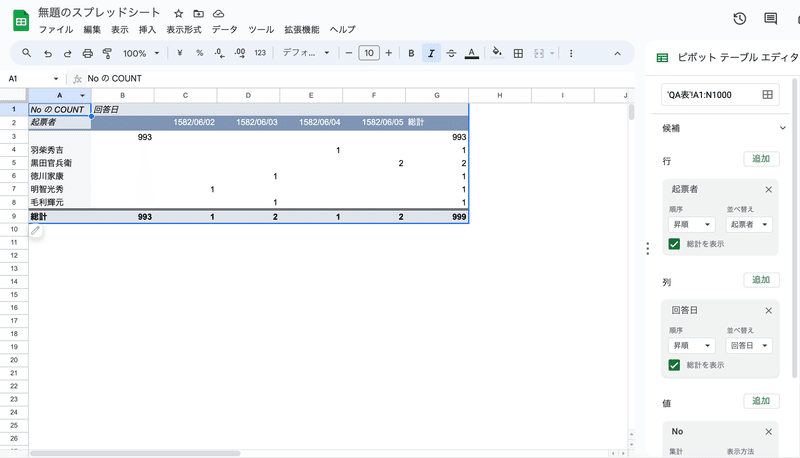The image size is (800, 458).
Task: Open comments panel icon
Action: [770, 19]
